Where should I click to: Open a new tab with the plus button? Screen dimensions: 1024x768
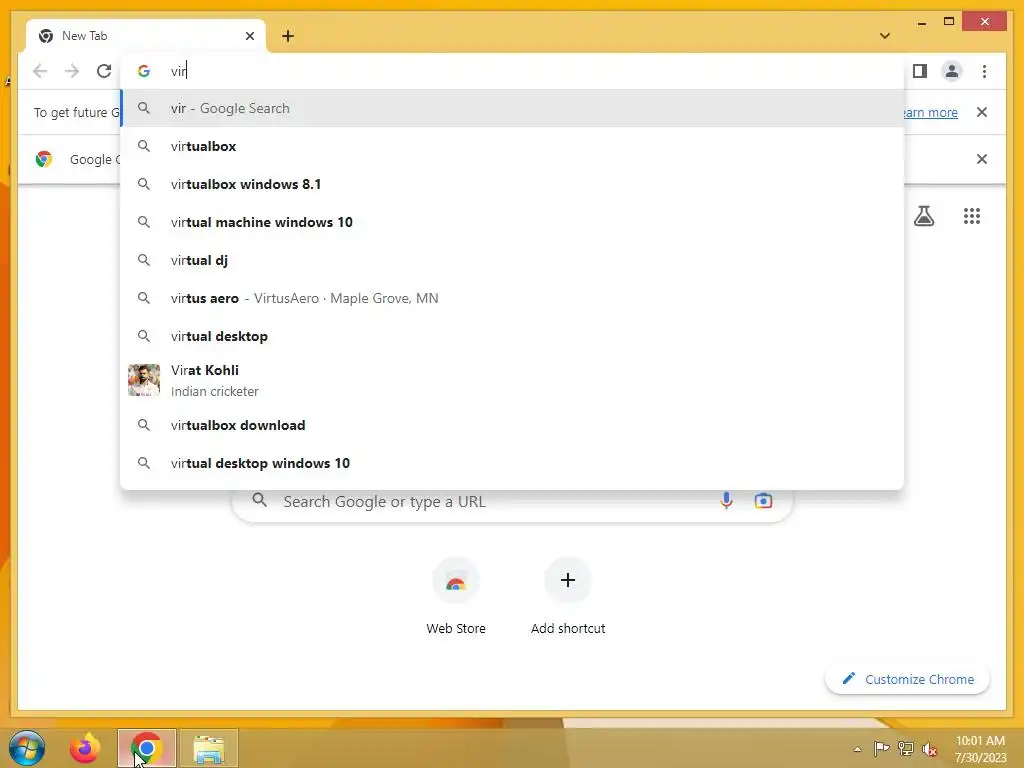[288, 36]
